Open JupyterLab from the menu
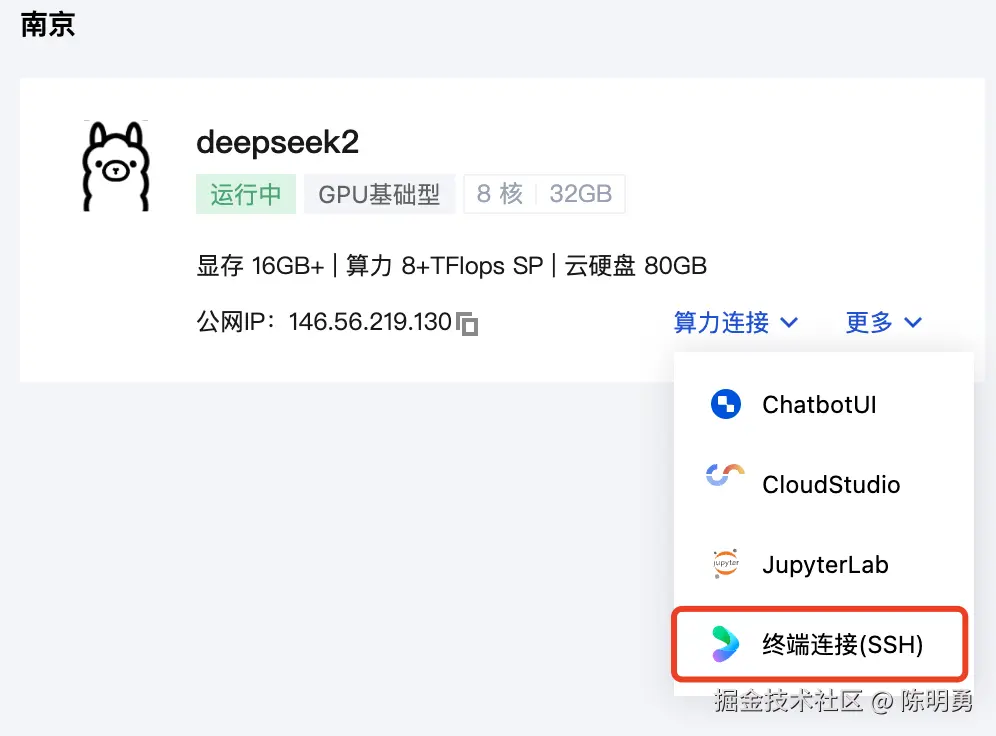Viewport: 996px width, 736px height. [823, 565]
